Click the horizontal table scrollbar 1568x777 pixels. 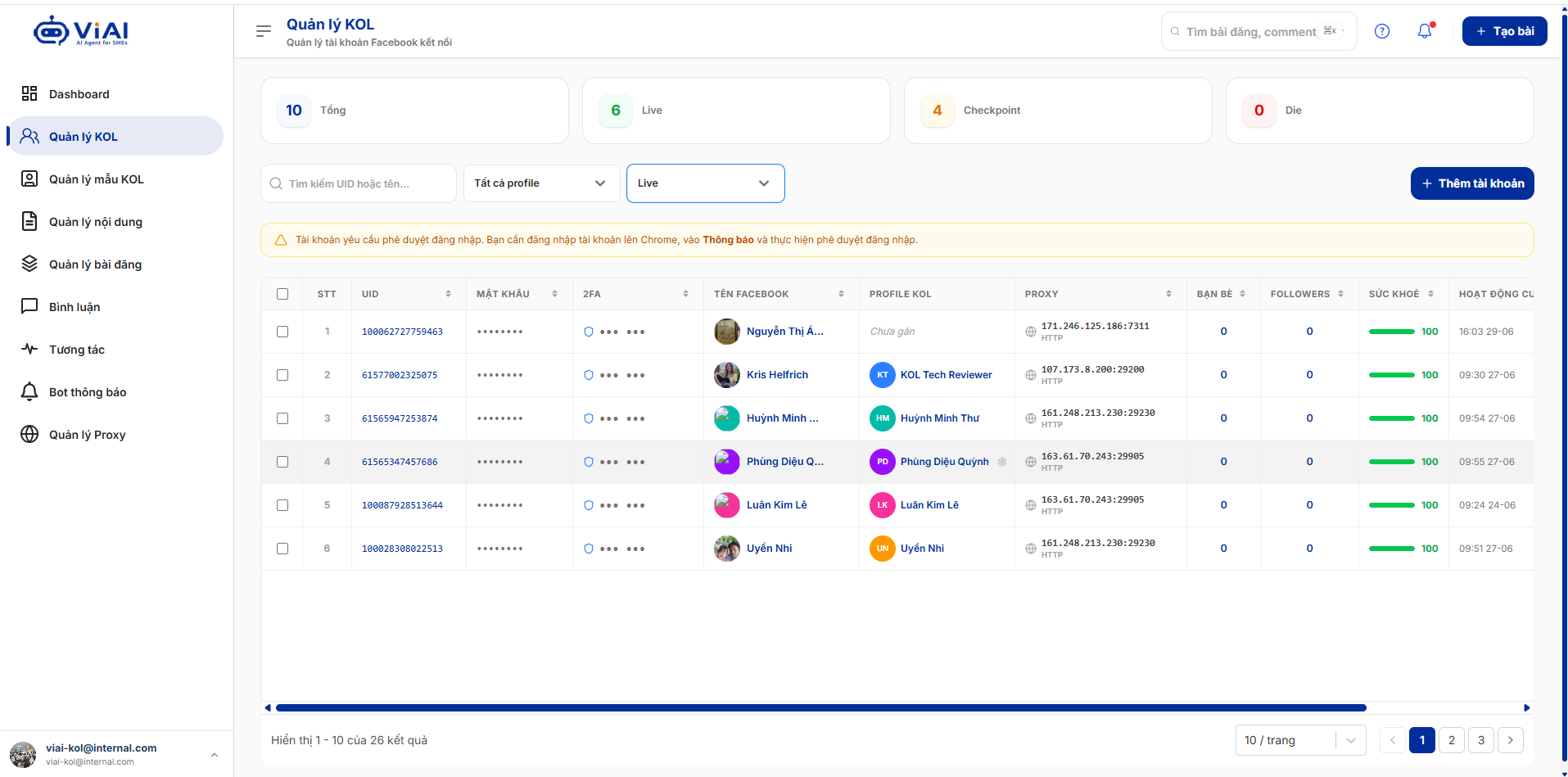coord(820,707)
